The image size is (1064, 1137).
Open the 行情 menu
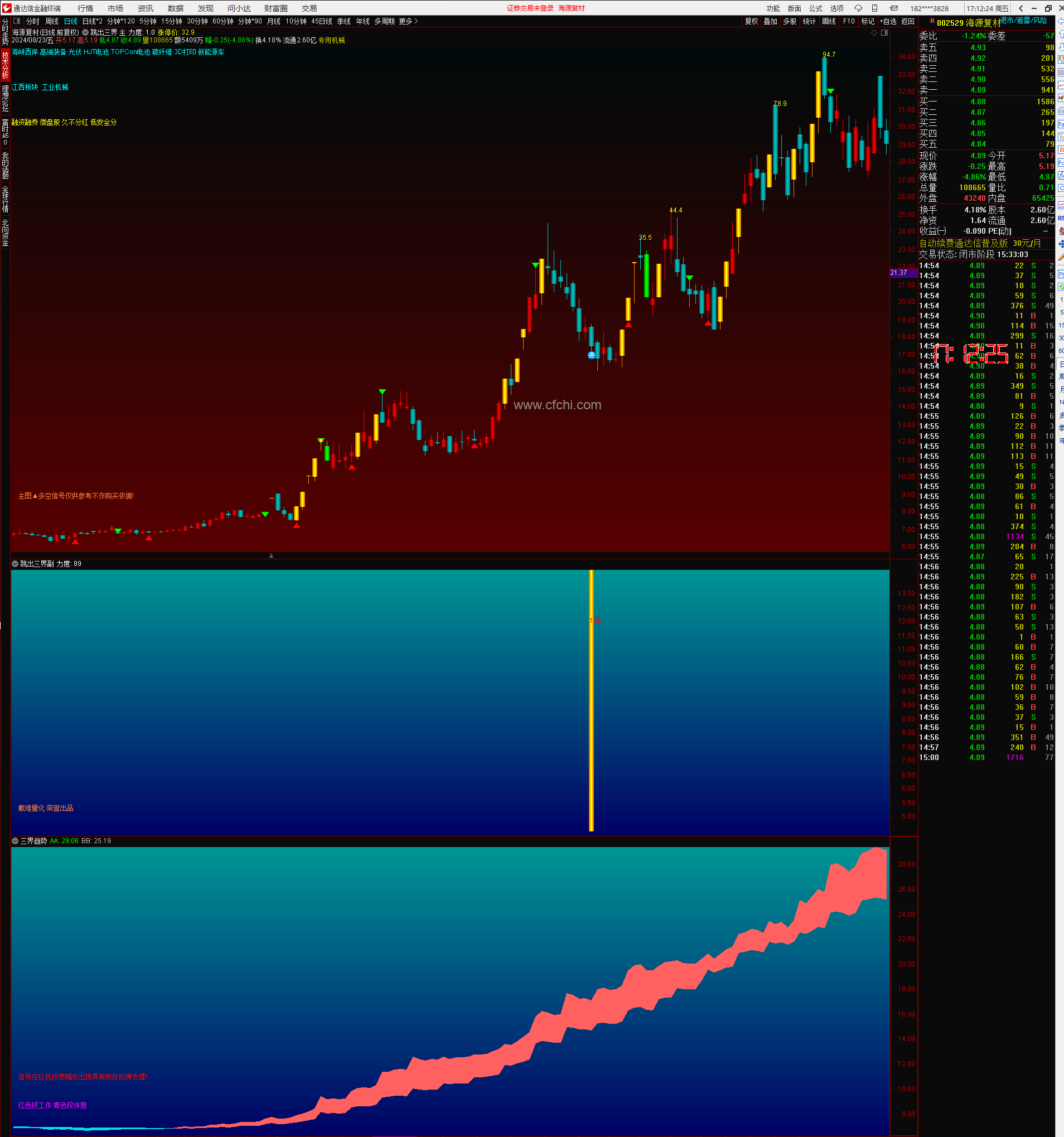(x=85, y=8)
